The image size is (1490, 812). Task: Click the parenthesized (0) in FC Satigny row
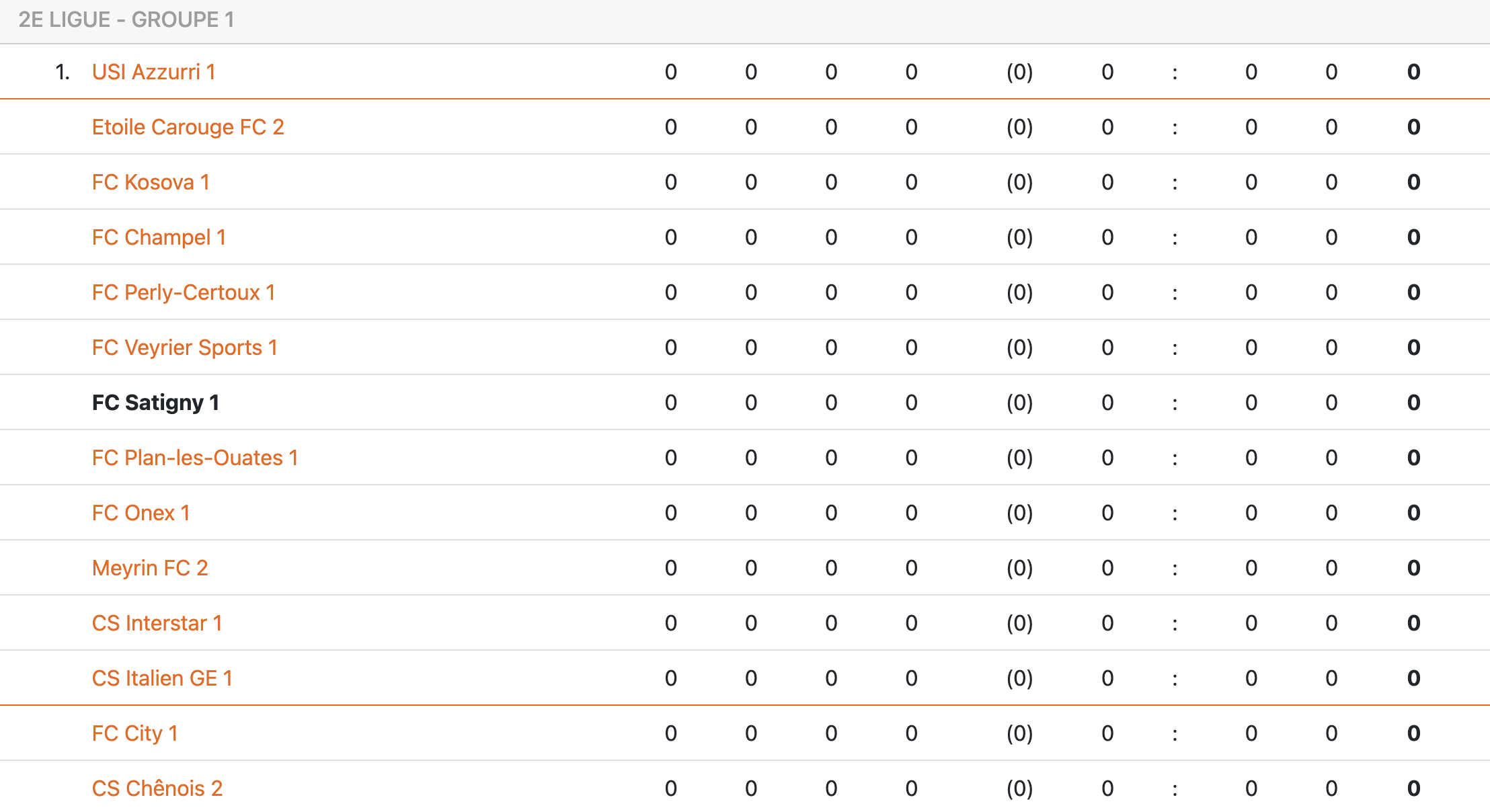(x=1019, y=403)
